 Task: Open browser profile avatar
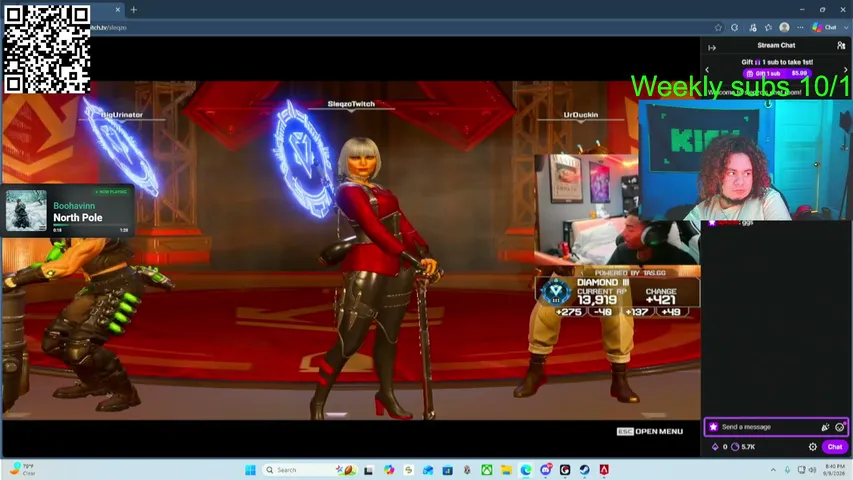pyautogui.click(x=784, y=27)
